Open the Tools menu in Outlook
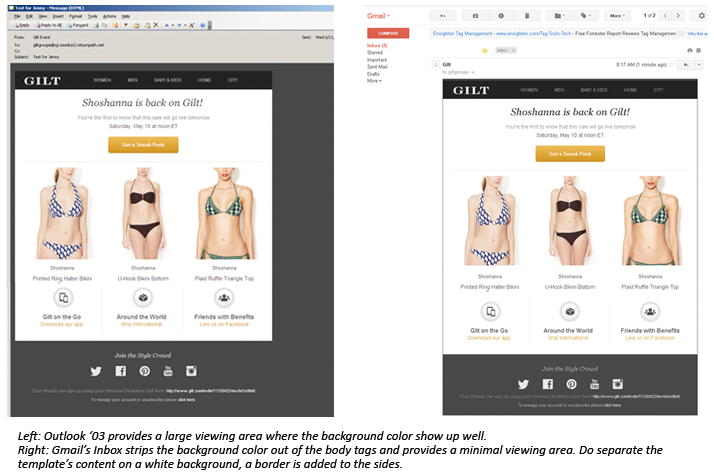The image size is (714, 472). (x=92, y=16)
